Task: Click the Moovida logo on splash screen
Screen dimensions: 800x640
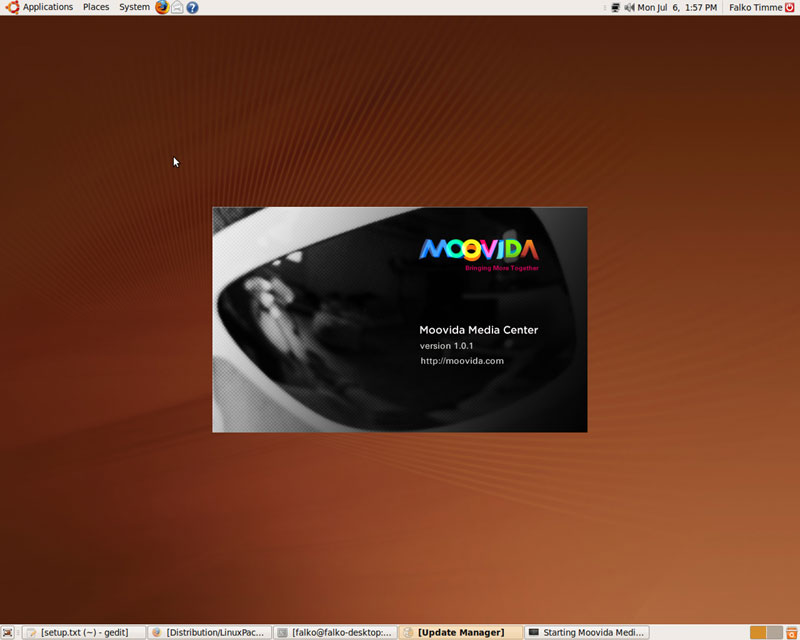Action: pyautogui.click(x=479, y=250)
